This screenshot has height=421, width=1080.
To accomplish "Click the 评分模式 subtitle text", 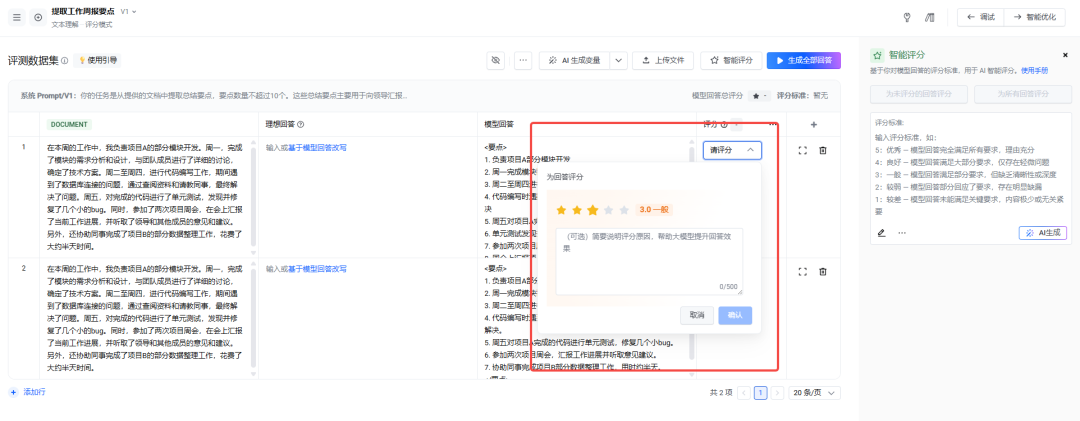I will (x=98, y=24).
